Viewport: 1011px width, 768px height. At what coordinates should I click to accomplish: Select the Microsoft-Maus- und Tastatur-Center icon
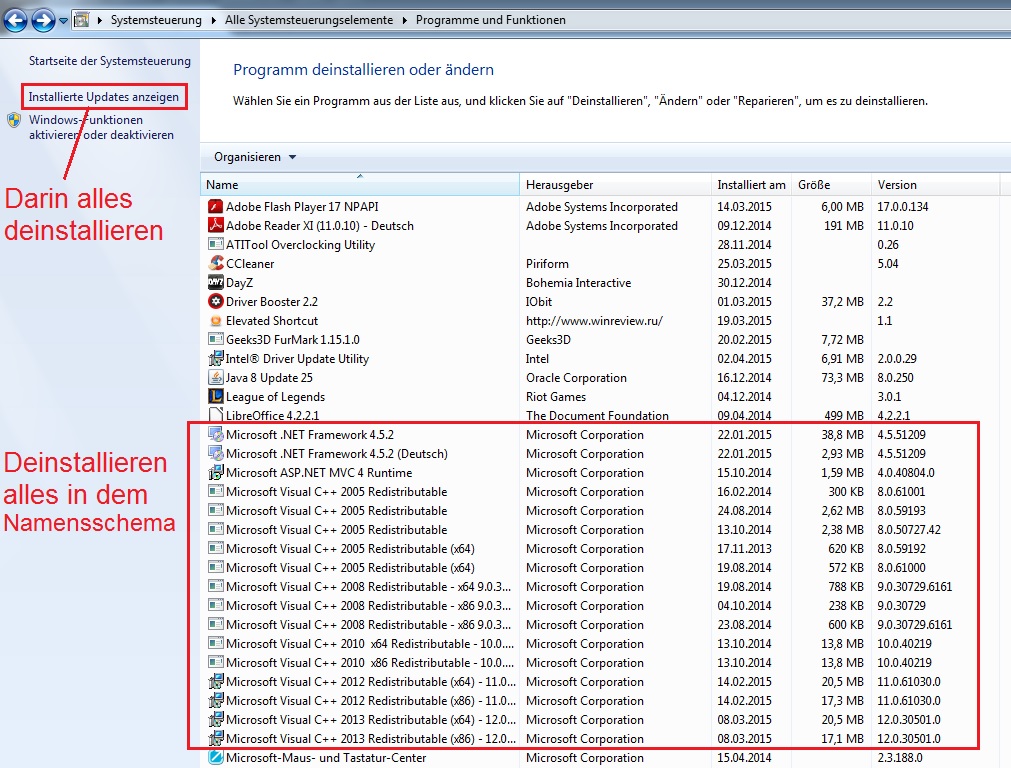[215, 757]
